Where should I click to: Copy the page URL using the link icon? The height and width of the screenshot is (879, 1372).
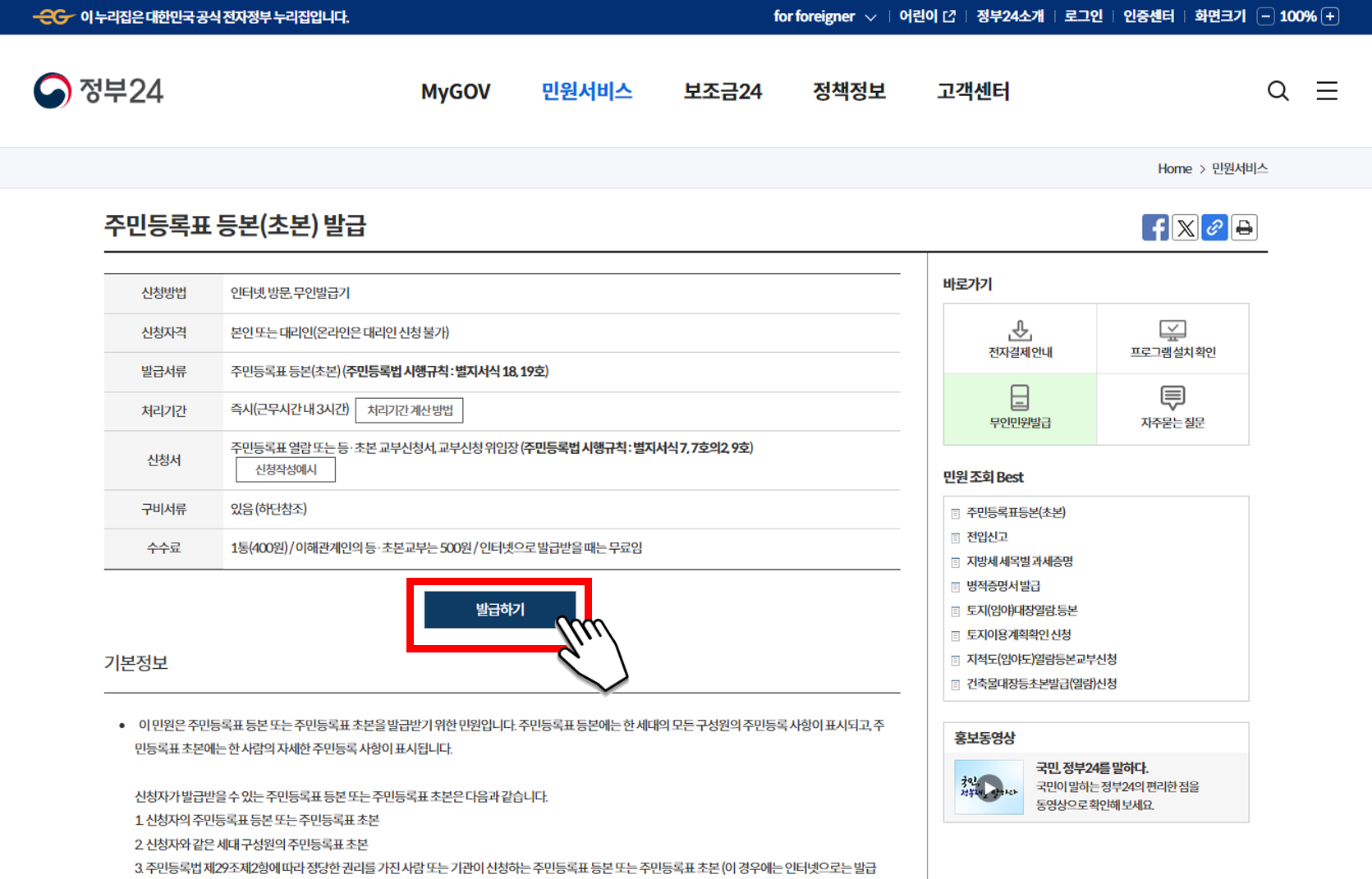[x=1214, y=227]
